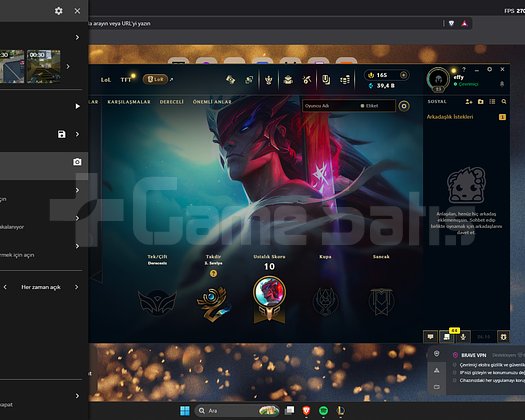This screenshot has width=525, height=420.
Task: Switch Her zaman açık option to next value
Action: 77,287
